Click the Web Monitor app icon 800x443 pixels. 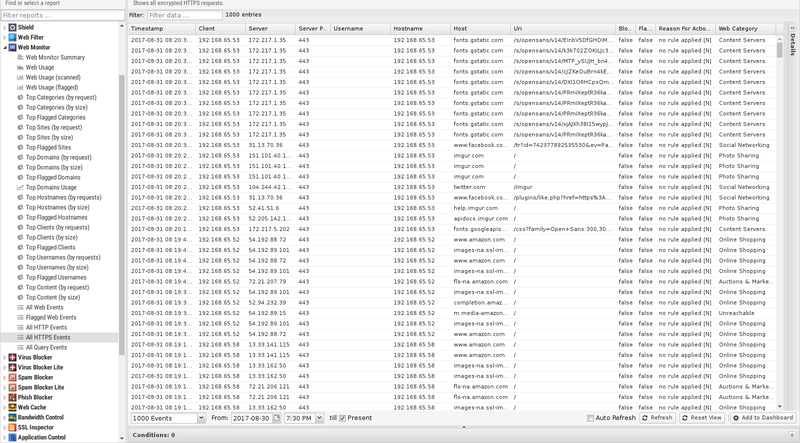coord(13,47)
